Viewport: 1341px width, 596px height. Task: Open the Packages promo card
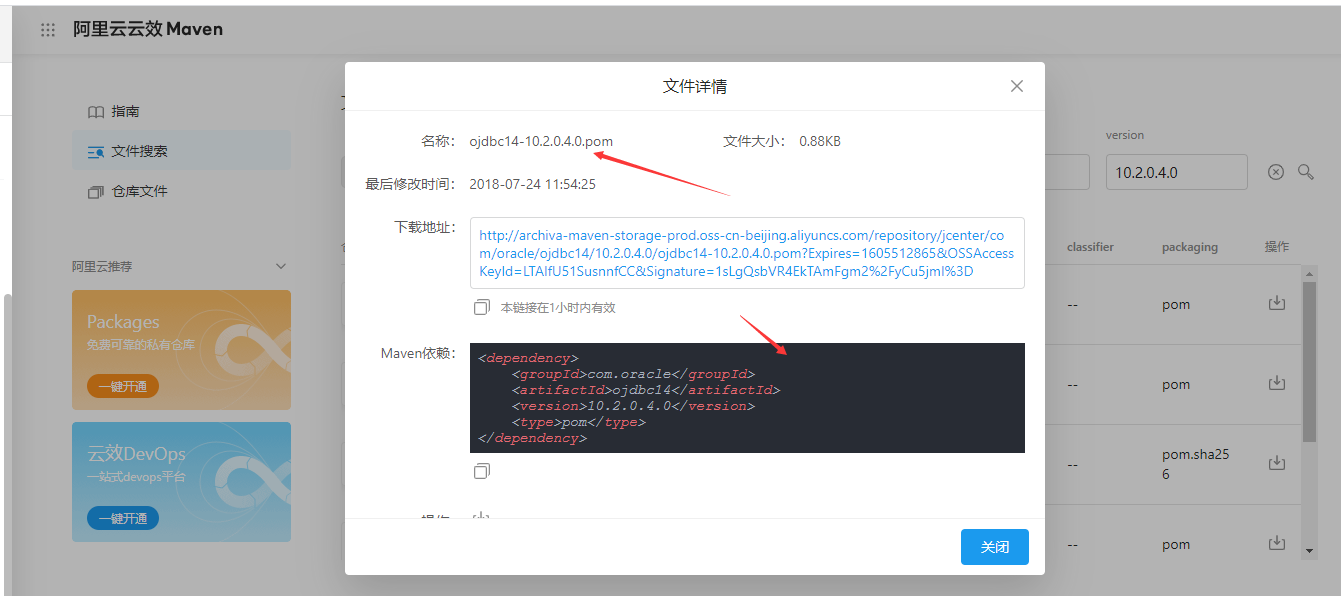[181, 350]
